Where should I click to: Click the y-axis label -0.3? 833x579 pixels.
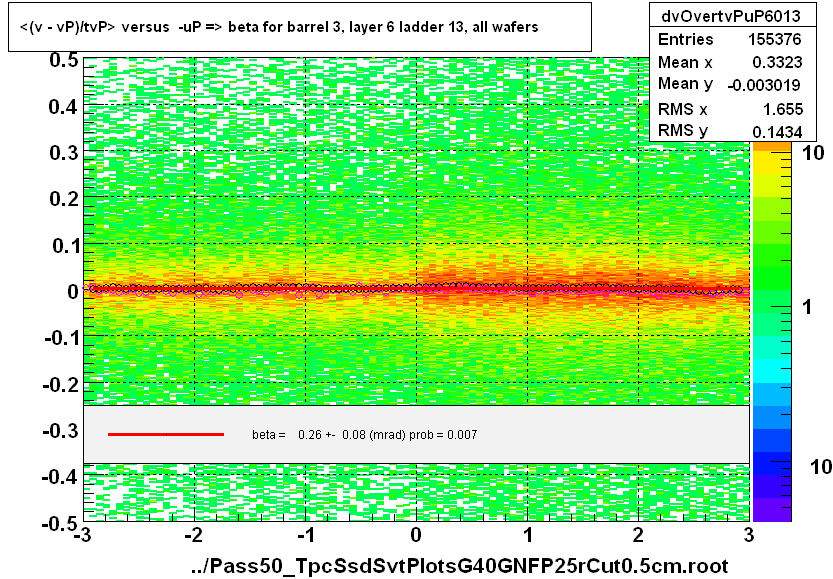[61, 430]
